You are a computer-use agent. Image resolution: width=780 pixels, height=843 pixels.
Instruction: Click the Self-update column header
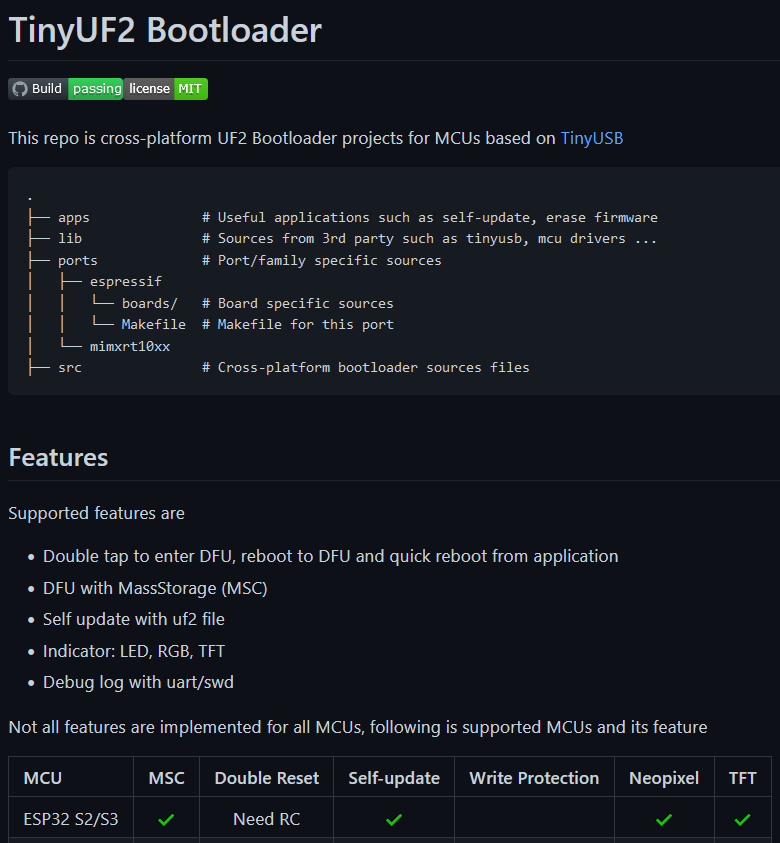click(393, 778)
